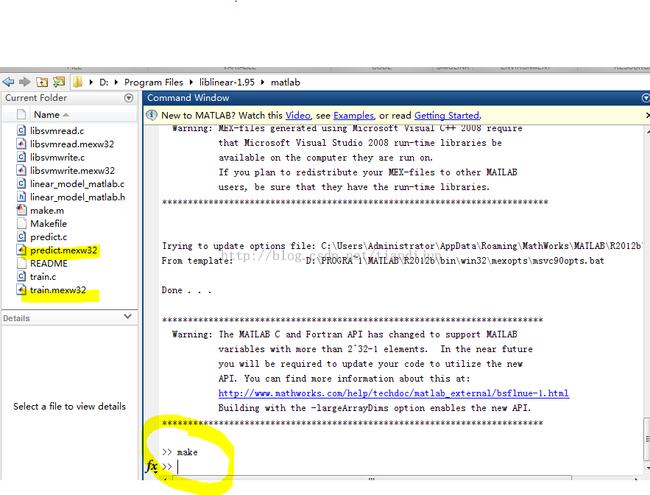Click the file icon column header

[x=21, y=114]
